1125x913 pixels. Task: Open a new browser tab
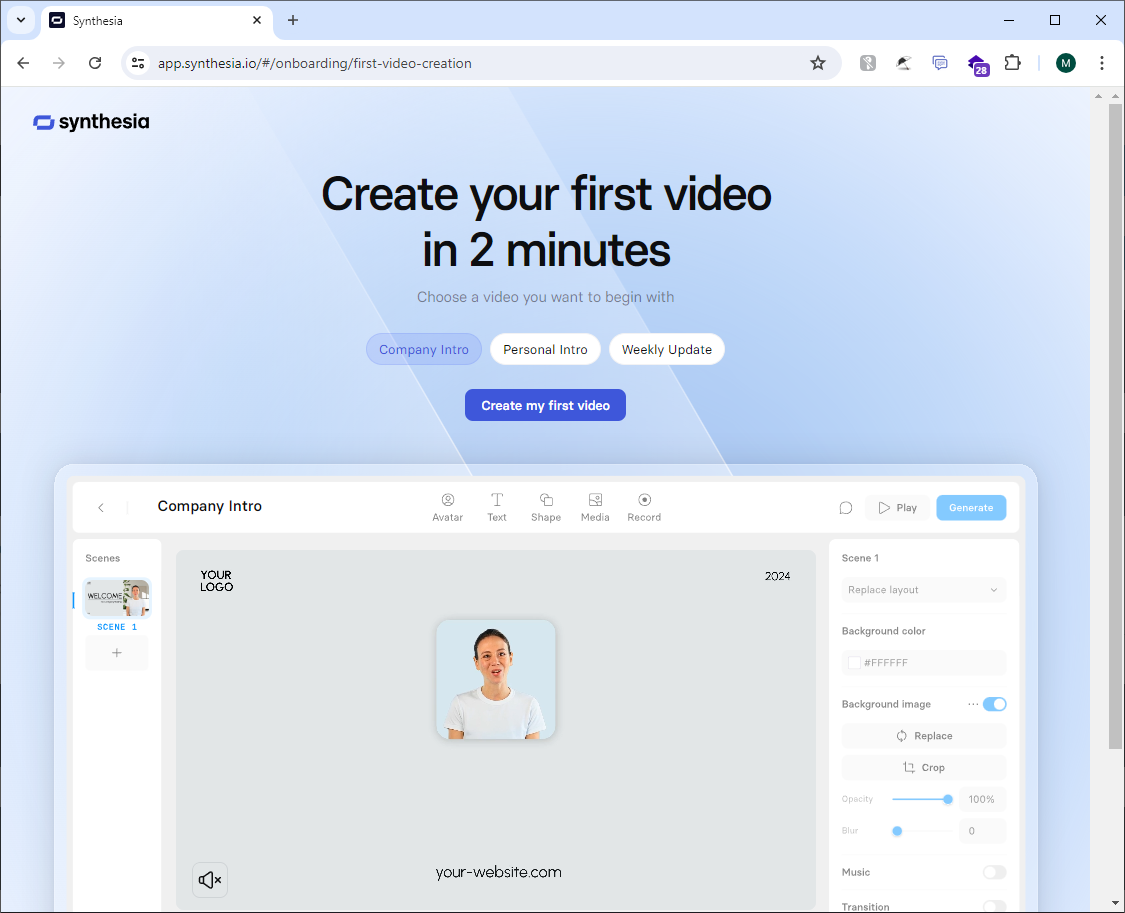(x=293, y=20)
